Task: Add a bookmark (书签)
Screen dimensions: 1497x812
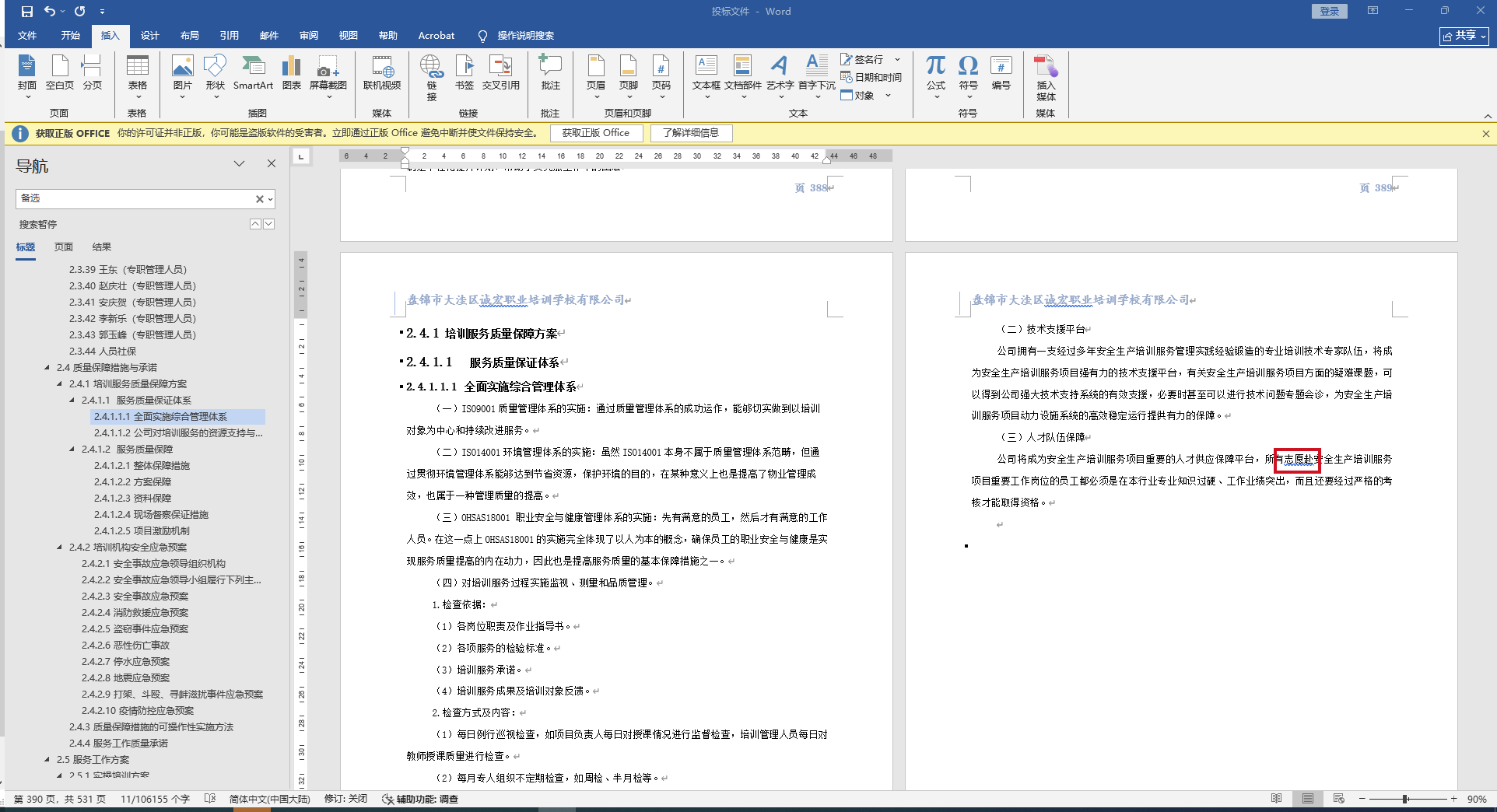Action: click(465, 72)
